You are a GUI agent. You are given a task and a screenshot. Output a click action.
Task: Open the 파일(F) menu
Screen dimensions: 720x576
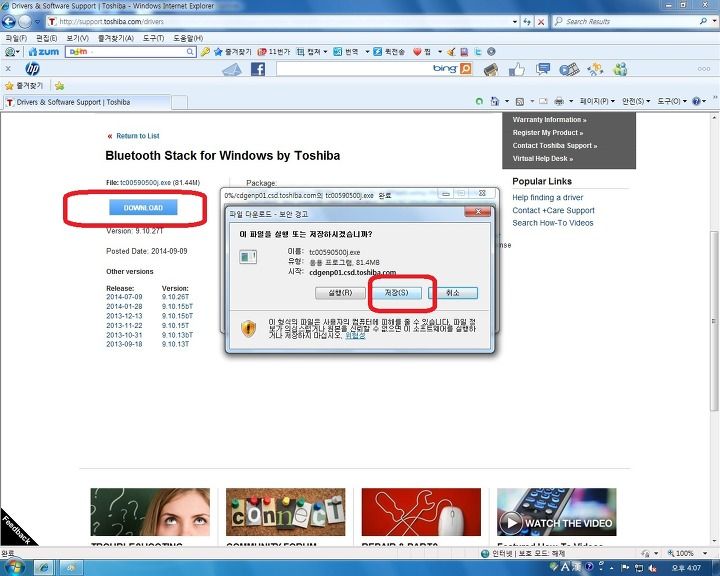[x=17, y=38]
